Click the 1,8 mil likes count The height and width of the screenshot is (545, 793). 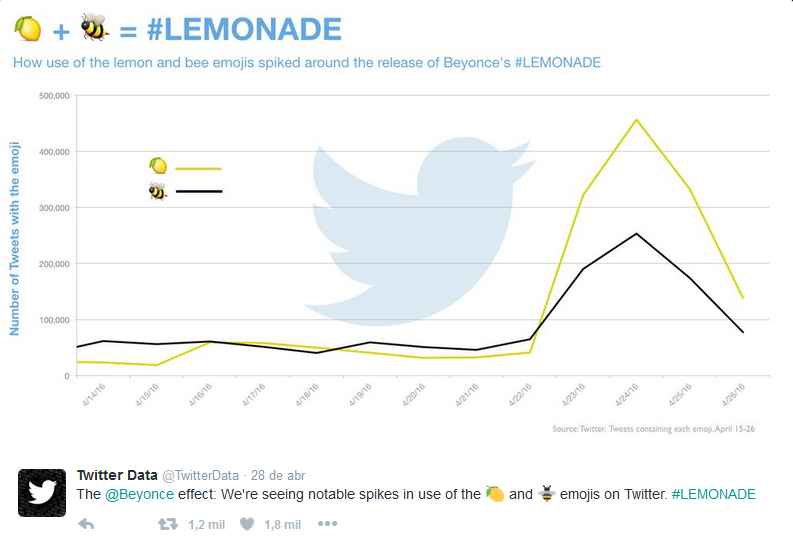pos(283,524)
